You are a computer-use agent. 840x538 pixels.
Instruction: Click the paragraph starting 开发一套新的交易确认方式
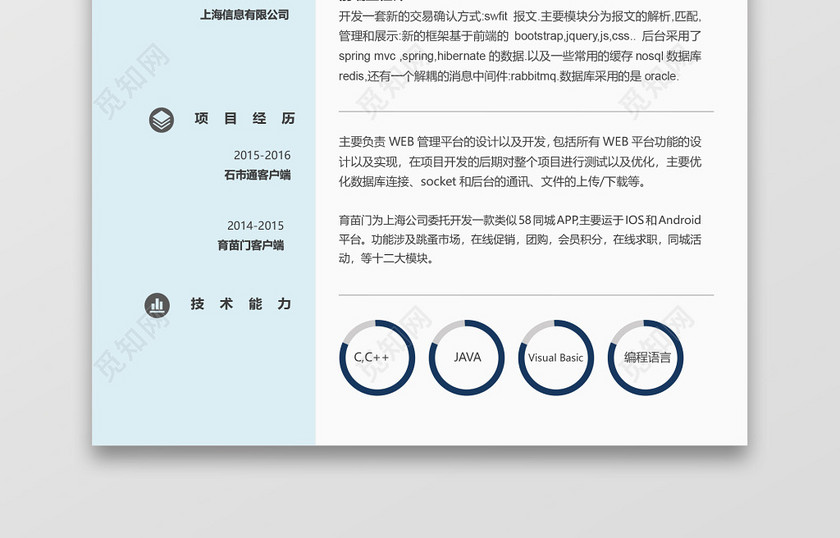click(x=520, y=46)
